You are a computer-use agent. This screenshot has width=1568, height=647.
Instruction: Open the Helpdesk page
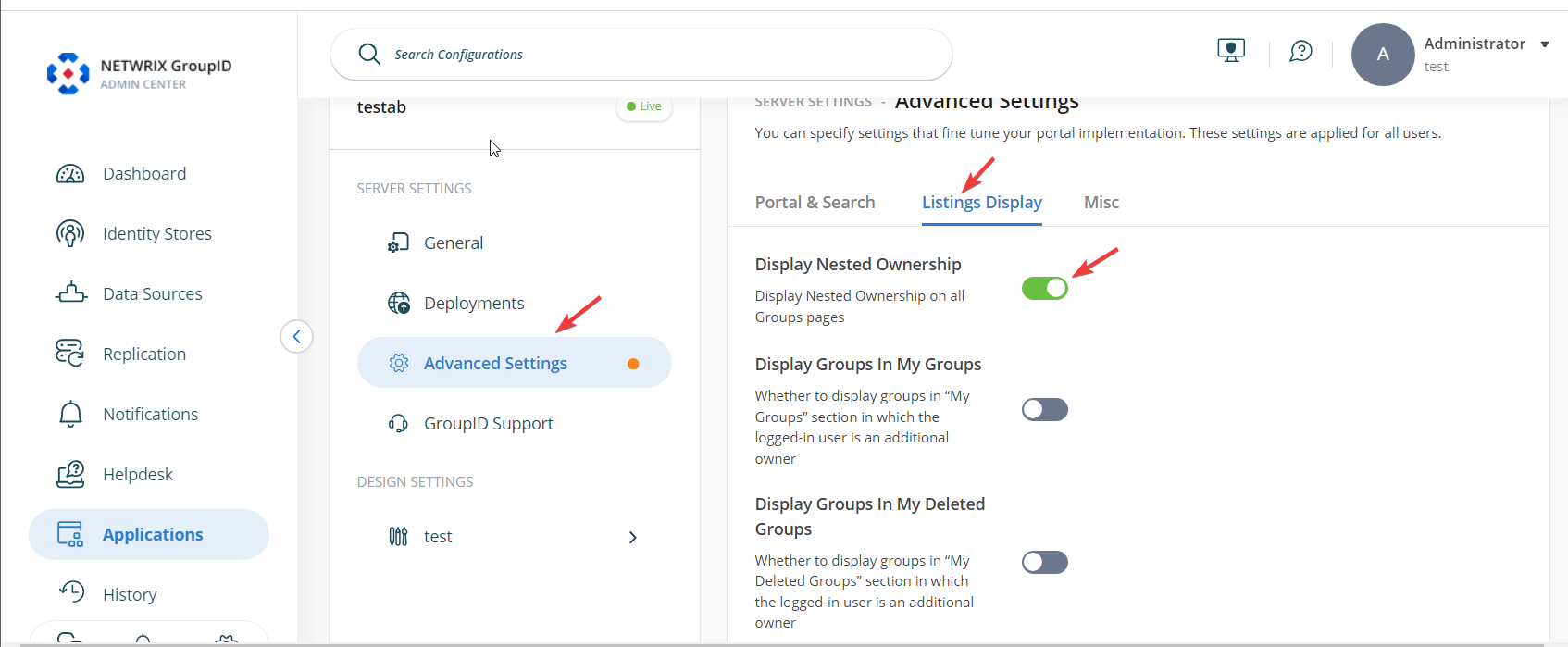[x=138, y=474]
